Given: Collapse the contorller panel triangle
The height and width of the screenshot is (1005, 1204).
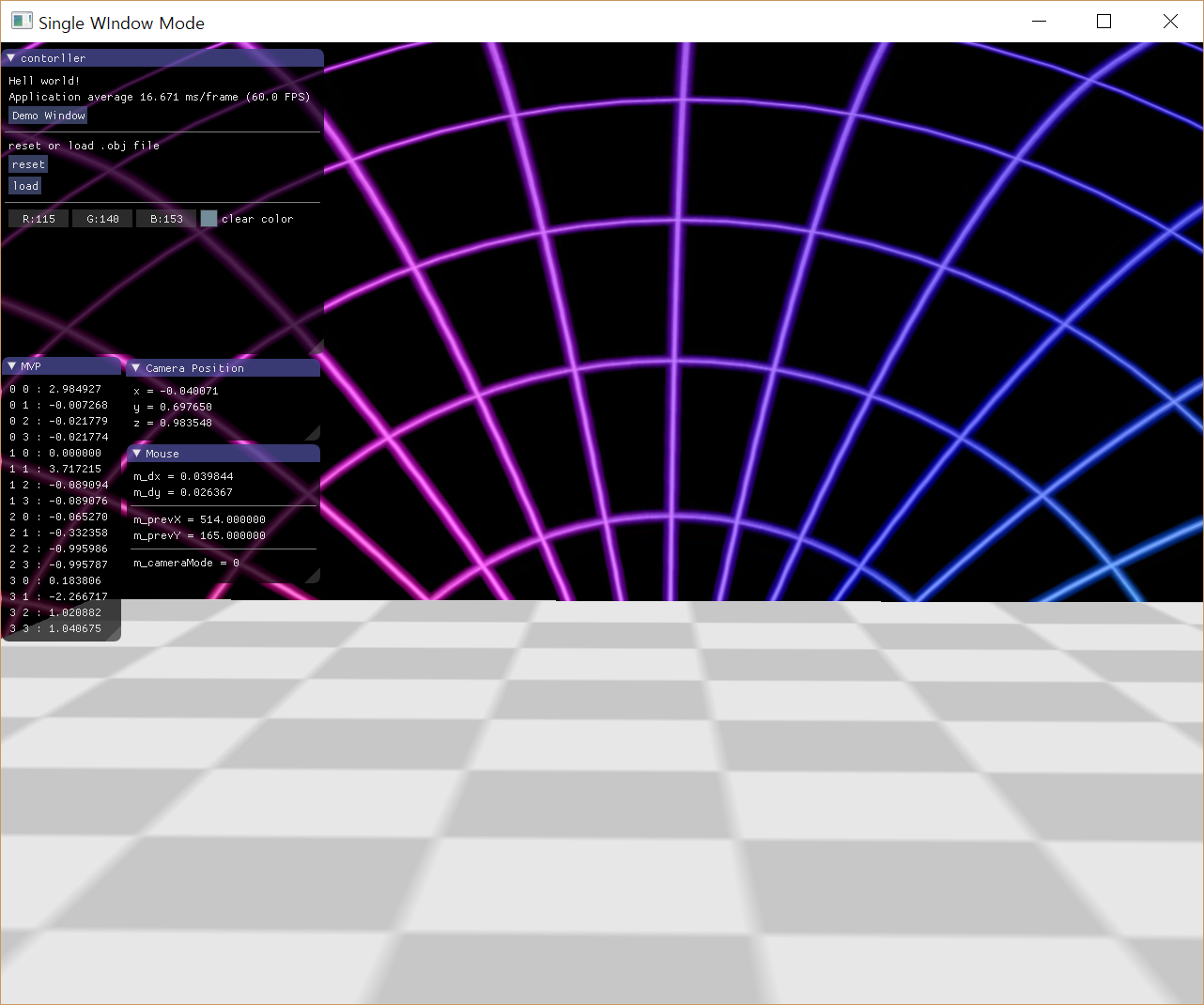Looking at the screenshot, I should tap(11, 58).
